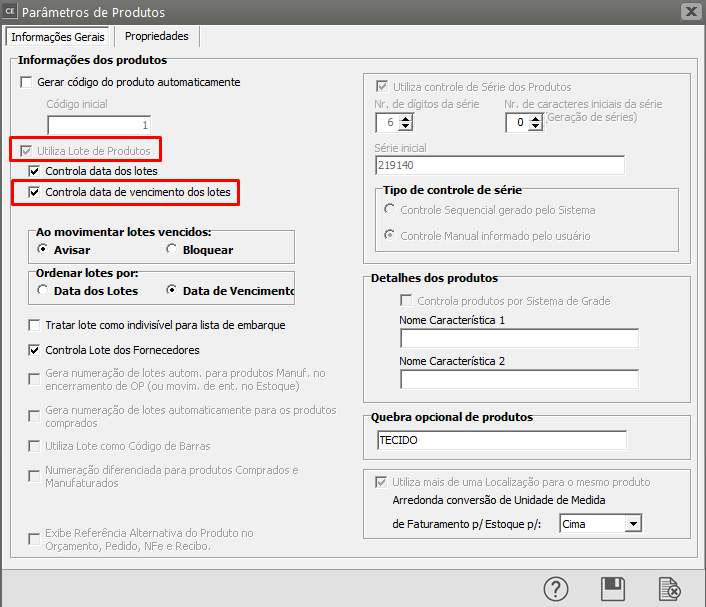Click the Quebra opcional de produtos field
The width and height of the screenshot is (706, 607).
[x=501, y=440]
